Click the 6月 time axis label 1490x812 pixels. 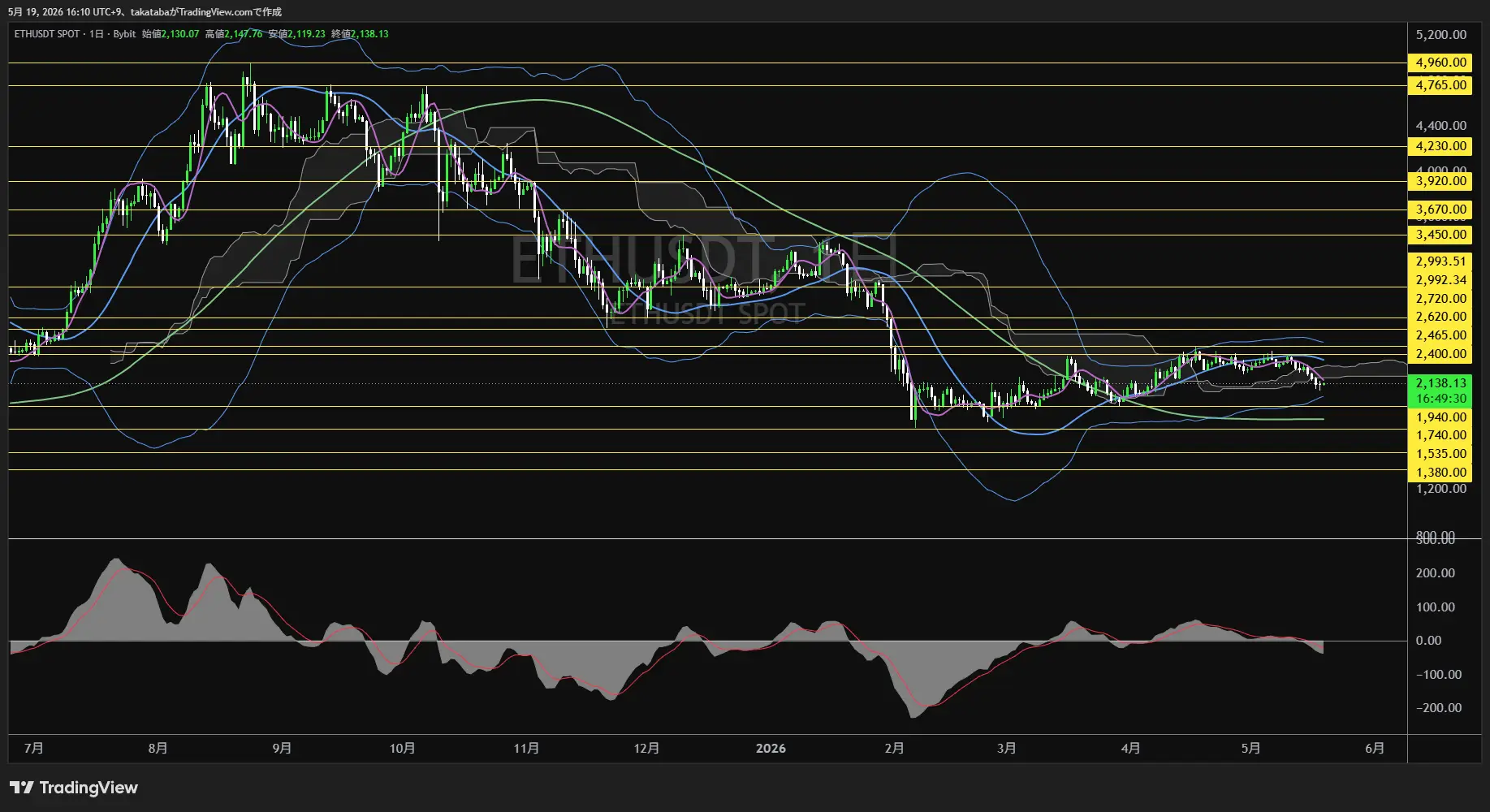[x=1375, y=749]
